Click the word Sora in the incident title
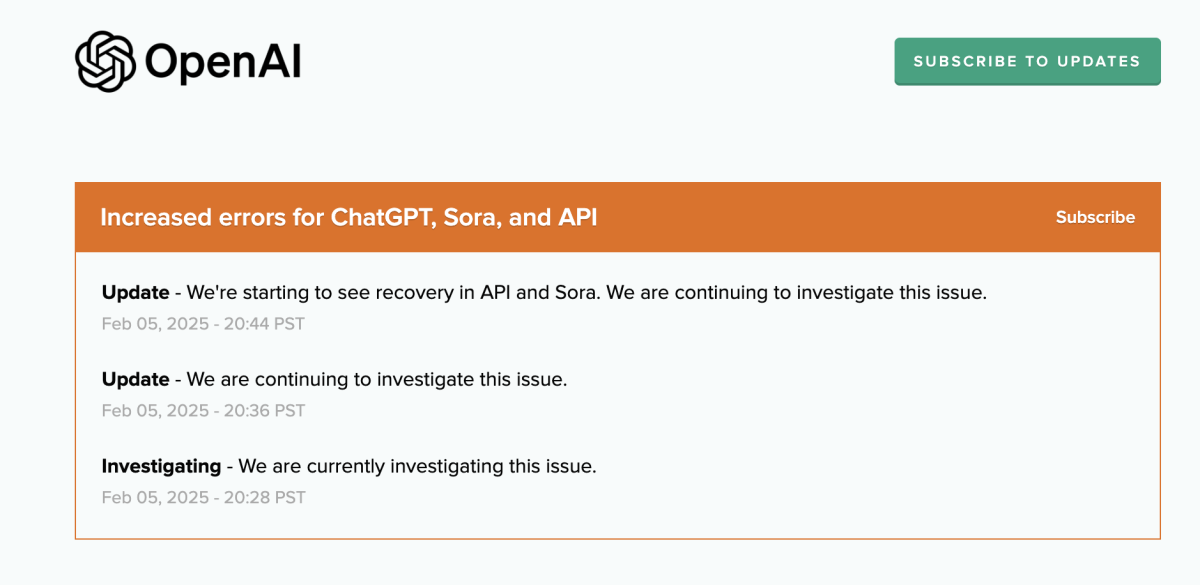1200x585 pixels. [472, 217]
